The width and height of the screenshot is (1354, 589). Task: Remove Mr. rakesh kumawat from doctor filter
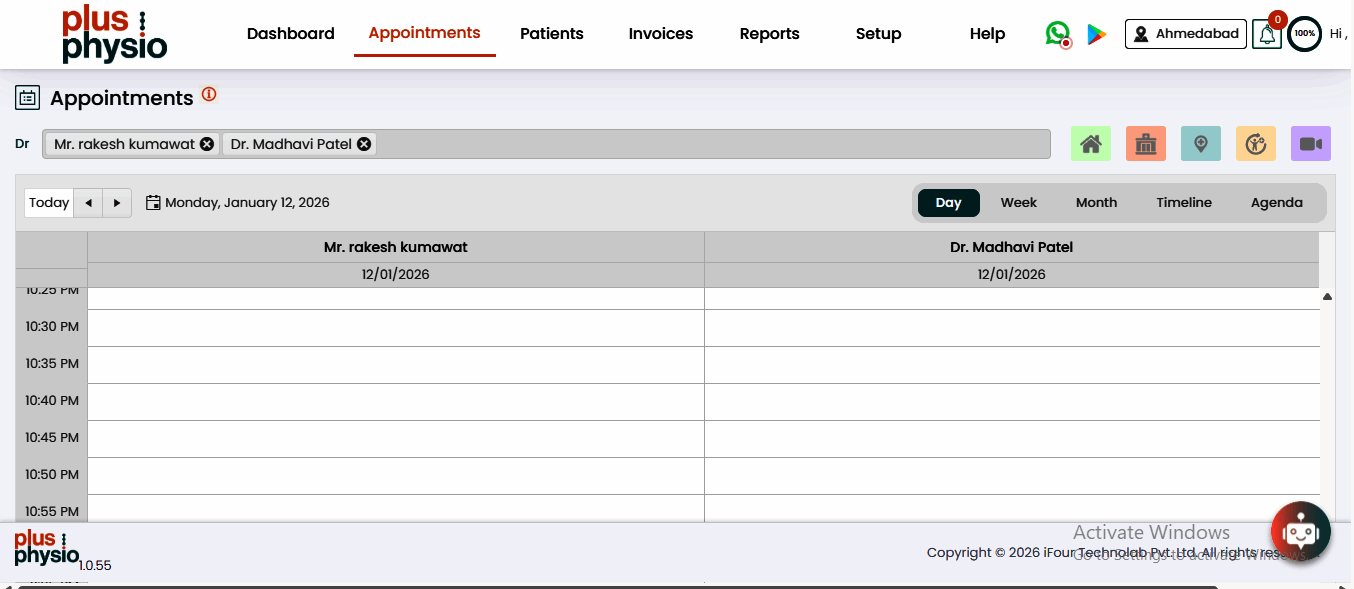pyautogui.click(x=206, y=144)
